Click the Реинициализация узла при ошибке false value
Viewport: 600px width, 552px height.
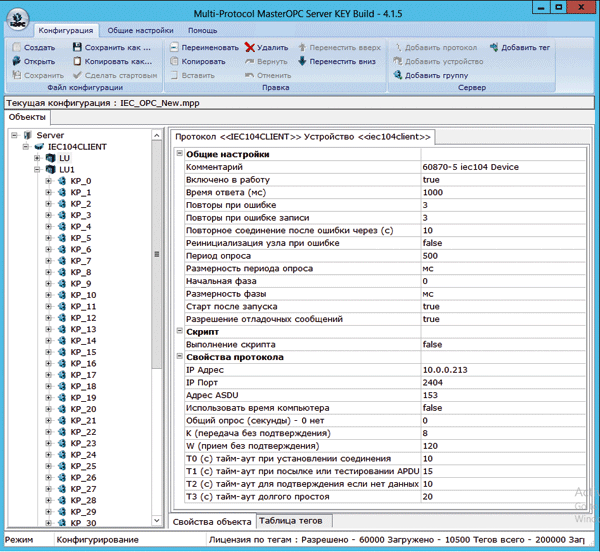click(x=503, y=243)
